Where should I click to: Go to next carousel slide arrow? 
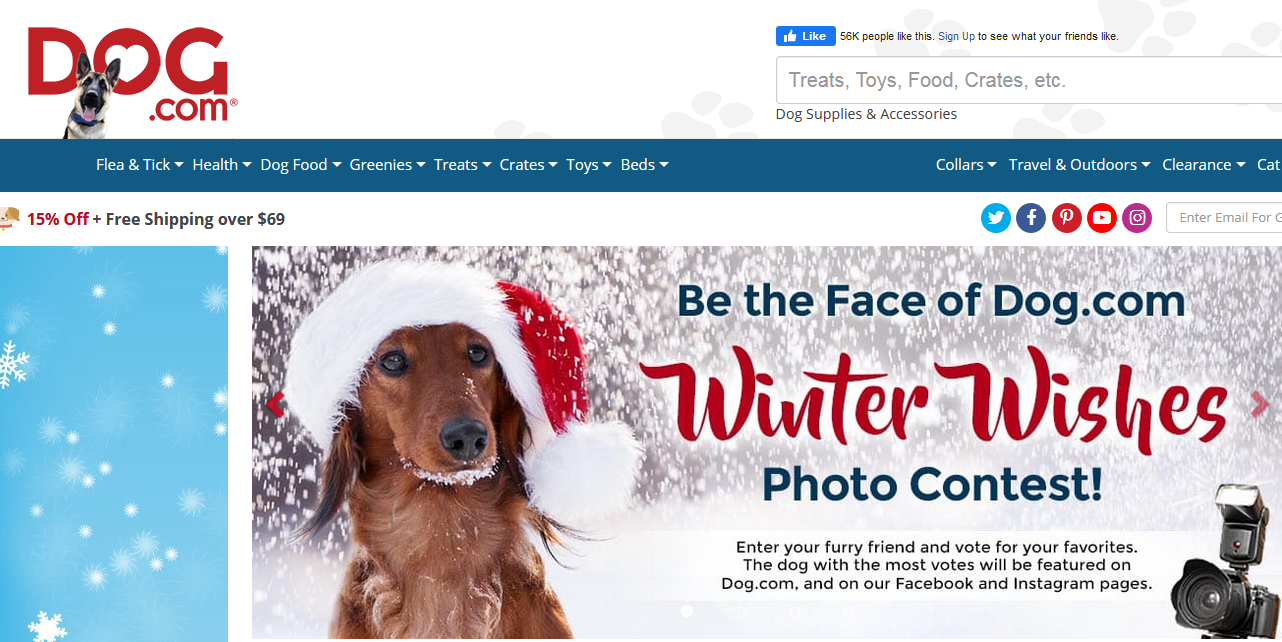[1259, 404]
